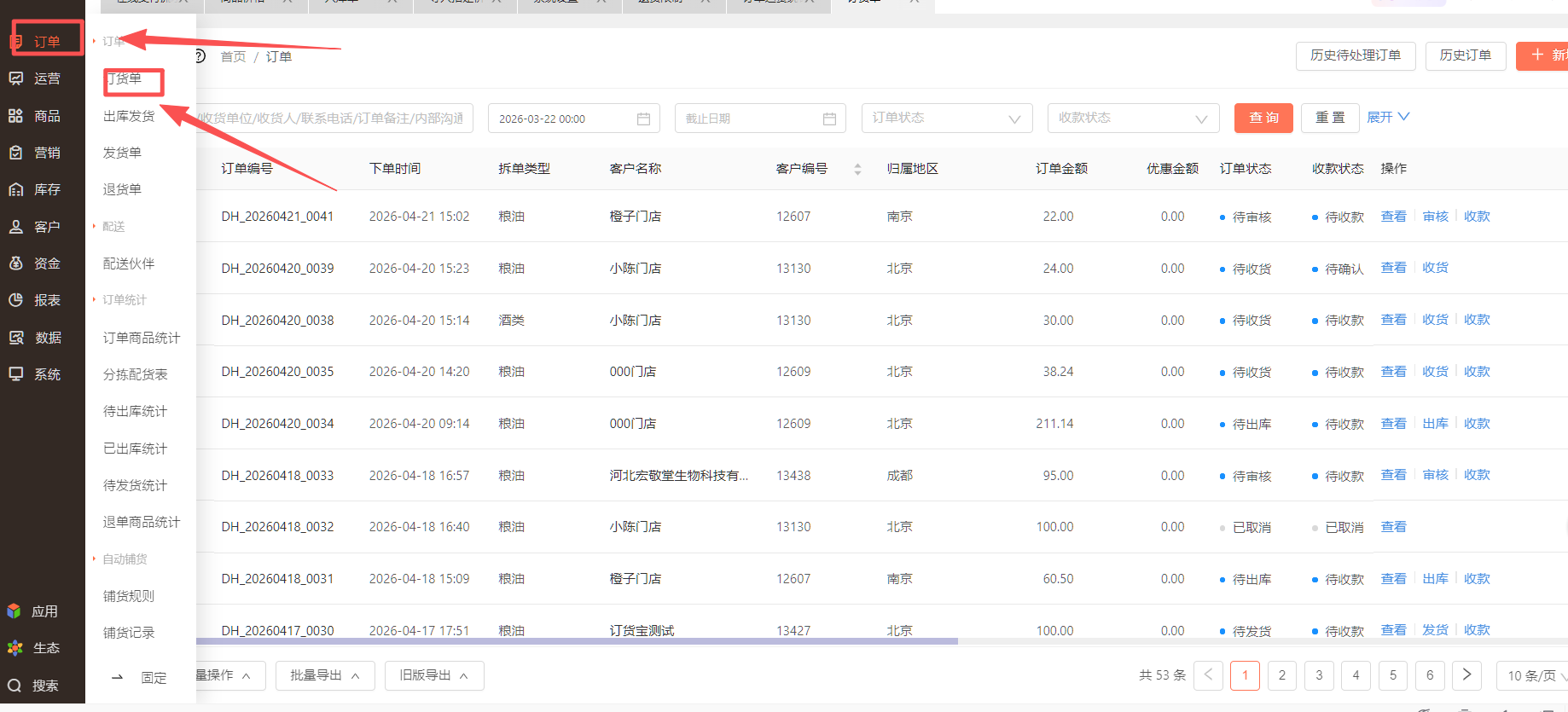
Task: Click customer name 河北宏敬堂生物科技有...
Action: coord(679,476)
